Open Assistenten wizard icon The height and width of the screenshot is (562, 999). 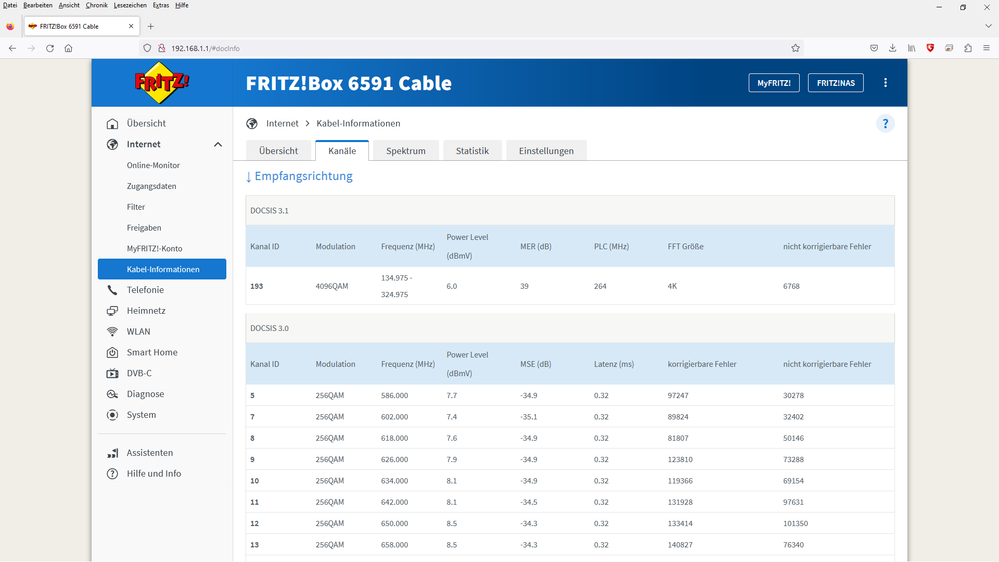112,453
